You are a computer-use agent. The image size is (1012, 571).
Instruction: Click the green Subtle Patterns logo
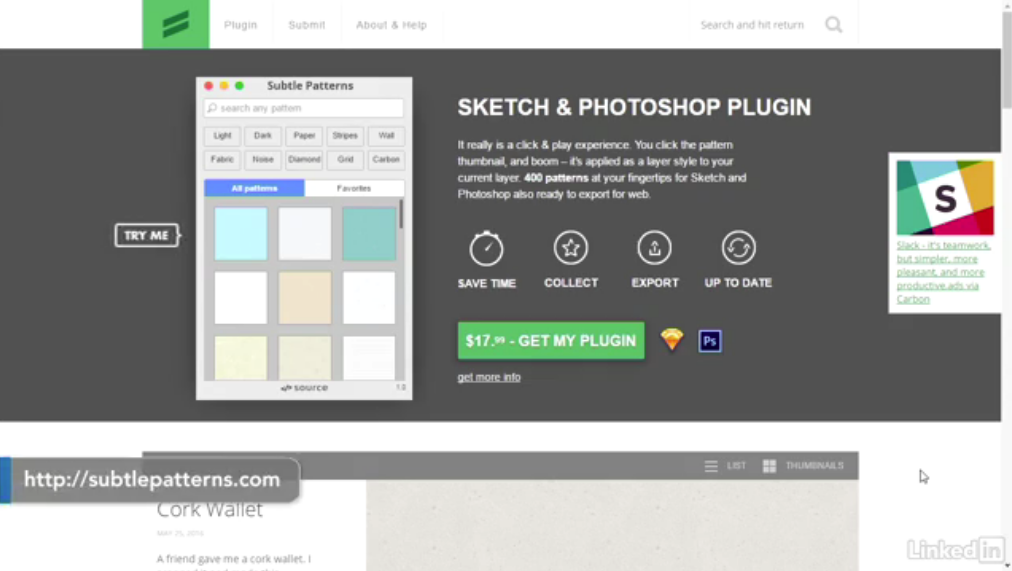point(176,24)
